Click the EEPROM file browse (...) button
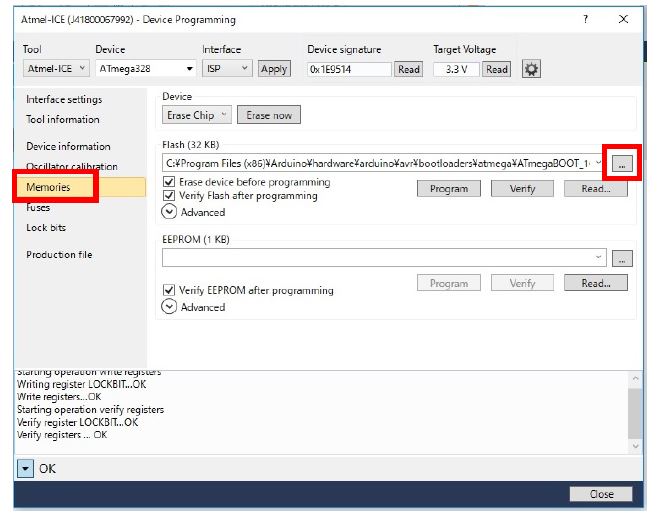This screenshot has height=515, width=666. click(x=622, y=259)
